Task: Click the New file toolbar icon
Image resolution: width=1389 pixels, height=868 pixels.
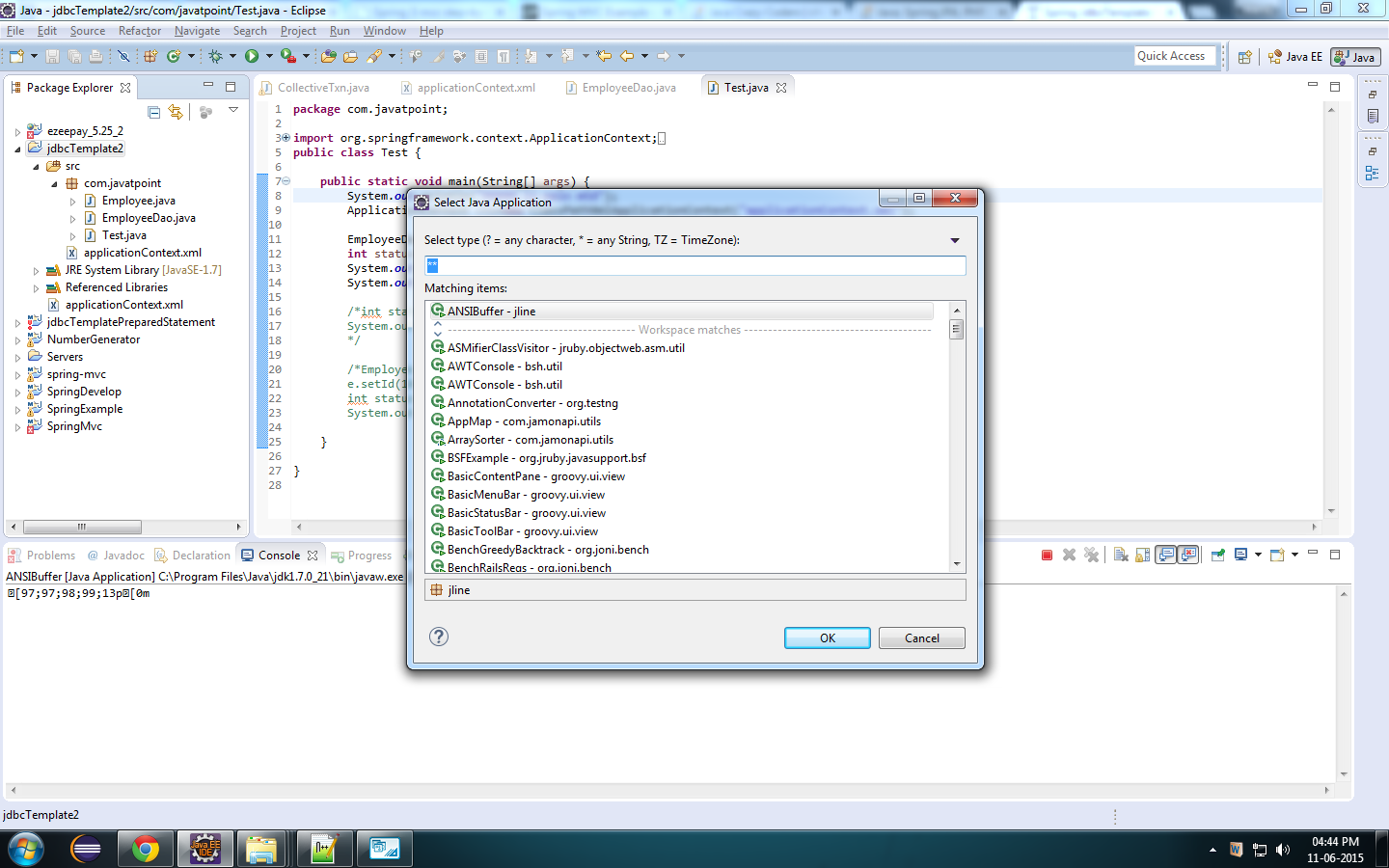Action: click(16, 56)
